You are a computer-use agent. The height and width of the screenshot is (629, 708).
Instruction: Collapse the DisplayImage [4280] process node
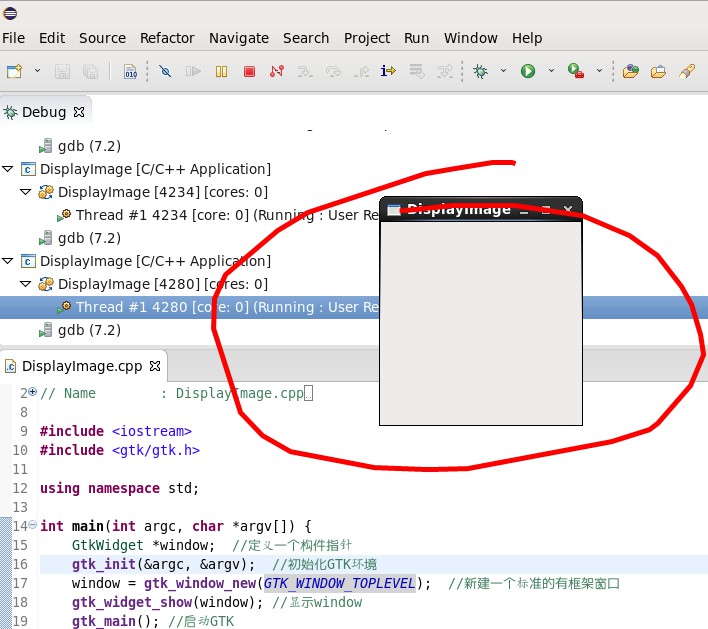pos(27,284)
